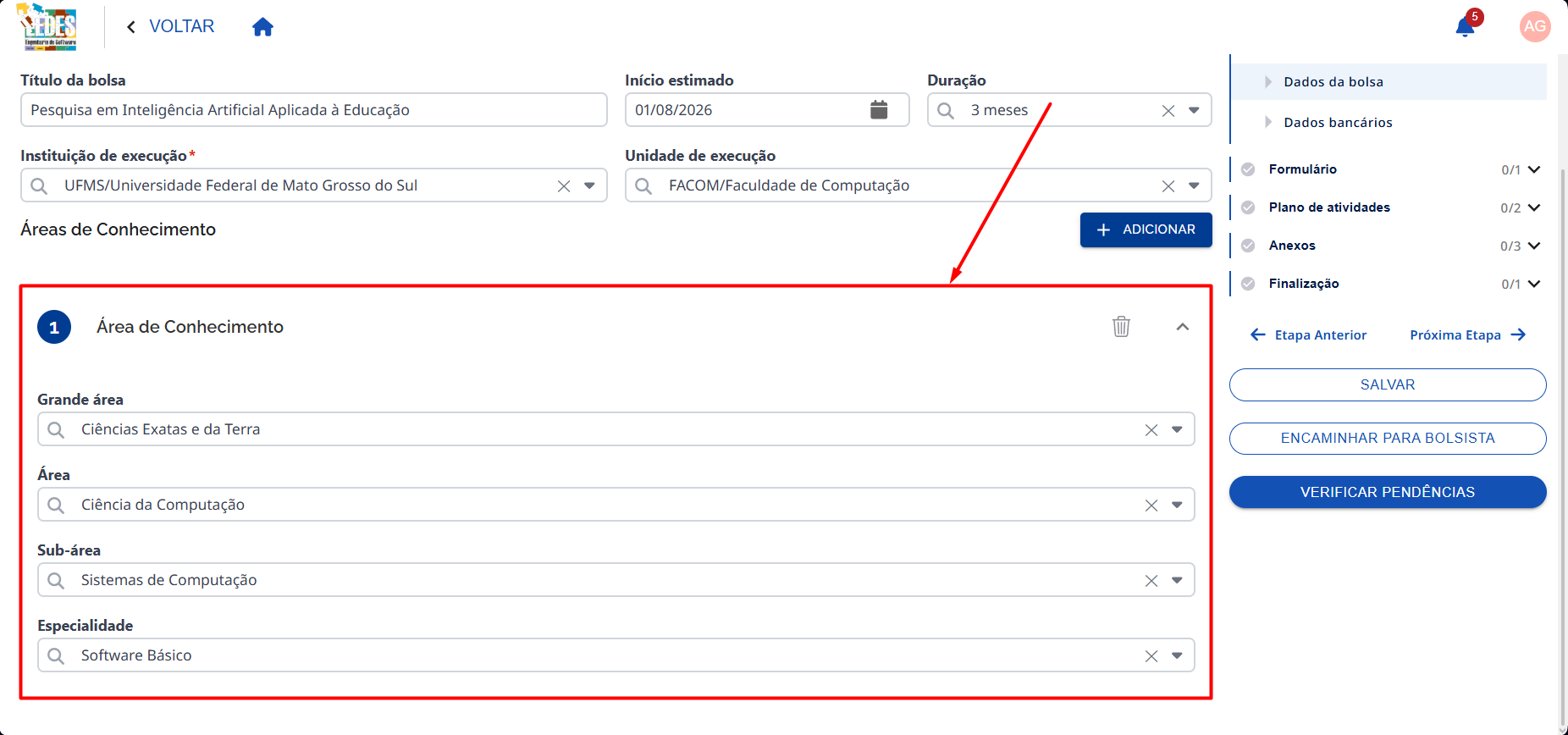Delete Área de Conhecimento with trash icon
Viewport: 1568px width, 735px height.
[1121, 327]
